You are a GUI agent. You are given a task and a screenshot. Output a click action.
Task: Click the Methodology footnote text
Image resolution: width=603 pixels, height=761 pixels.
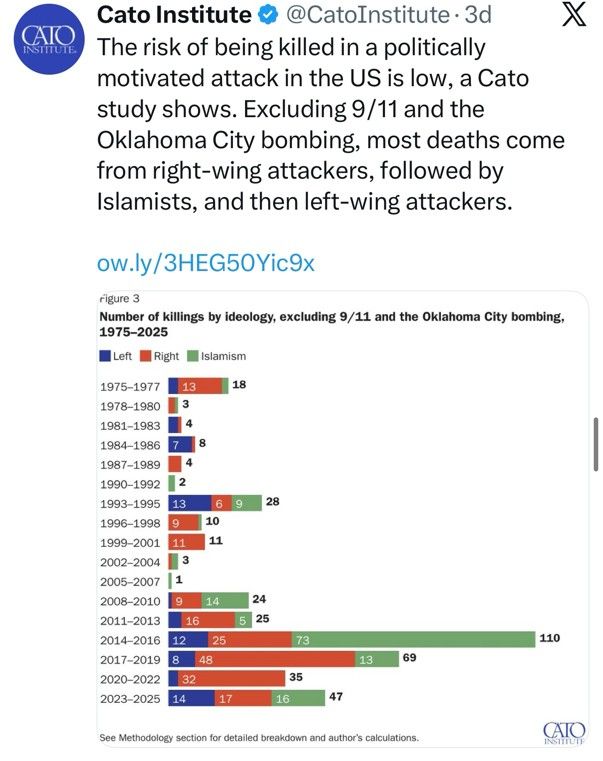[x=259, y=737]
